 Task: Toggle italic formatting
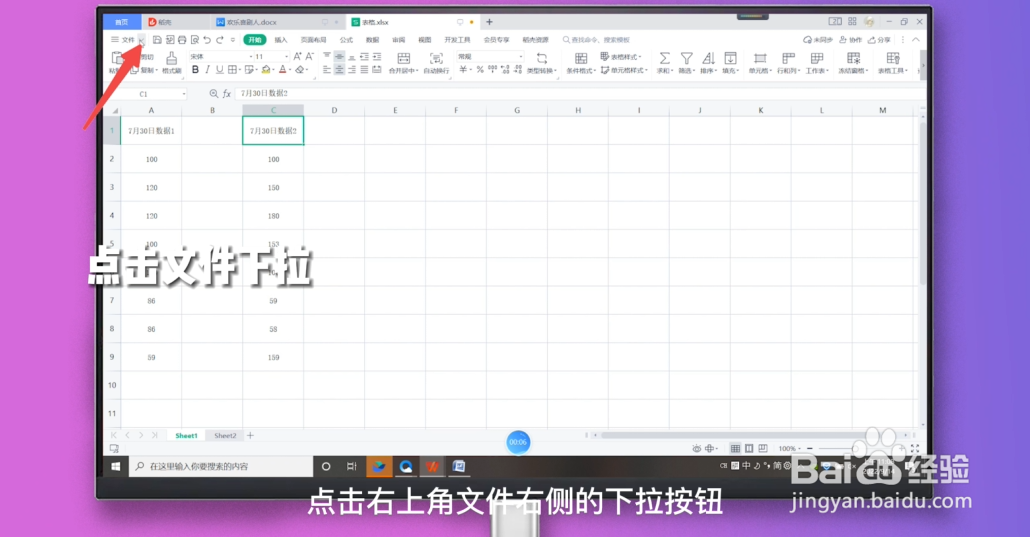(208, 70)
